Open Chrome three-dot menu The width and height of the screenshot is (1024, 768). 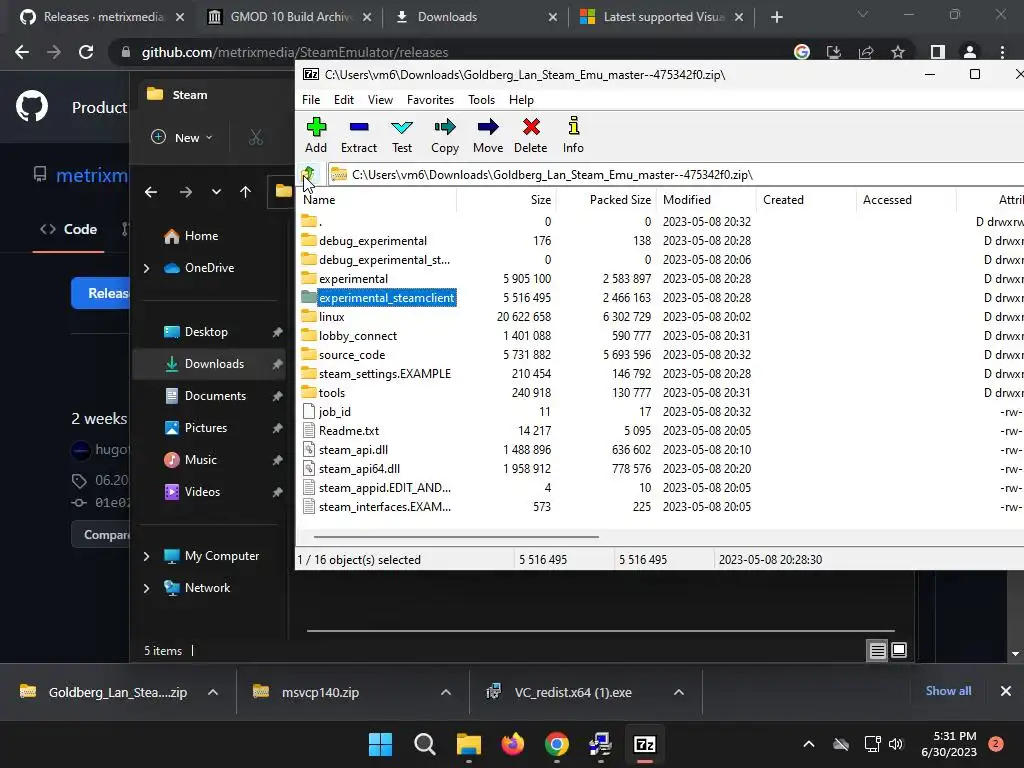pos(1002,52)
